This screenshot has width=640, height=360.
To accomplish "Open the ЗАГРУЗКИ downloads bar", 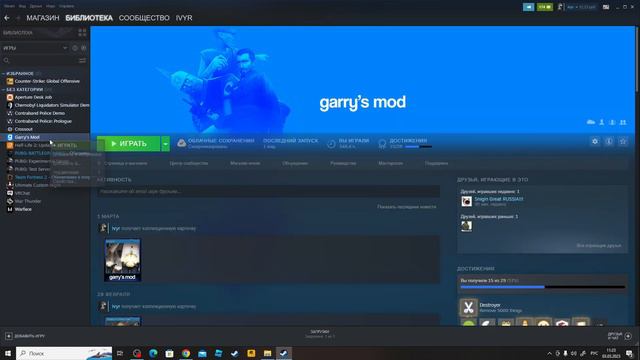I will (320, 334).
